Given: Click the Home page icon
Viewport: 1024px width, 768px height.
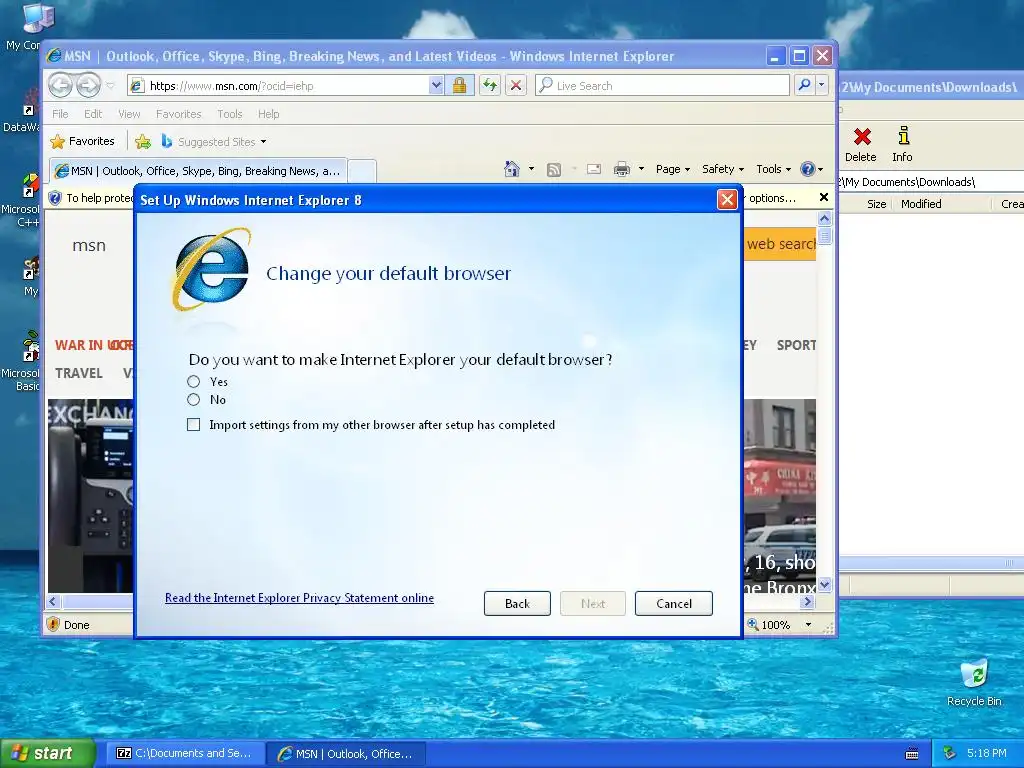Looking at the screenshot, I should click(x=512, y=169).
